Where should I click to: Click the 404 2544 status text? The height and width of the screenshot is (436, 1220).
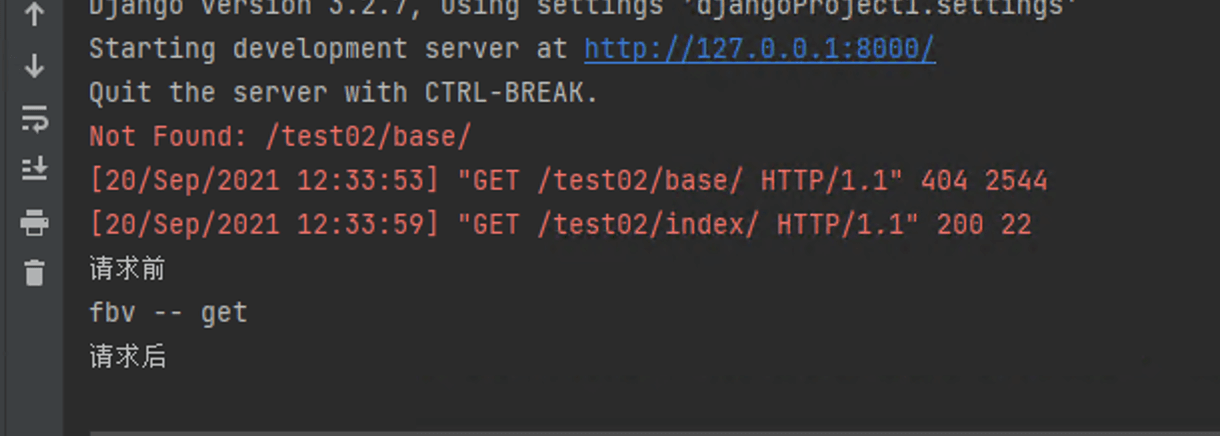(x=984, y=181)
